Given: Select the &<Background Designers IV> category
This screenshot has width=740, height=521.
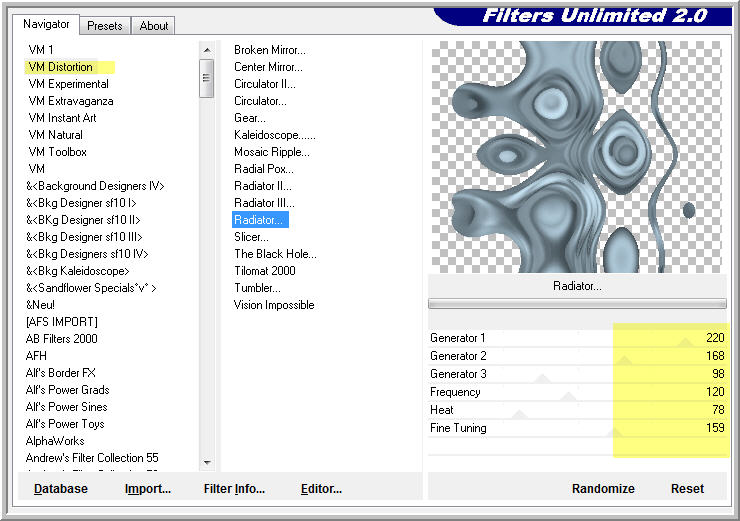Looking at the screenshot, I should tap(95, 185).
